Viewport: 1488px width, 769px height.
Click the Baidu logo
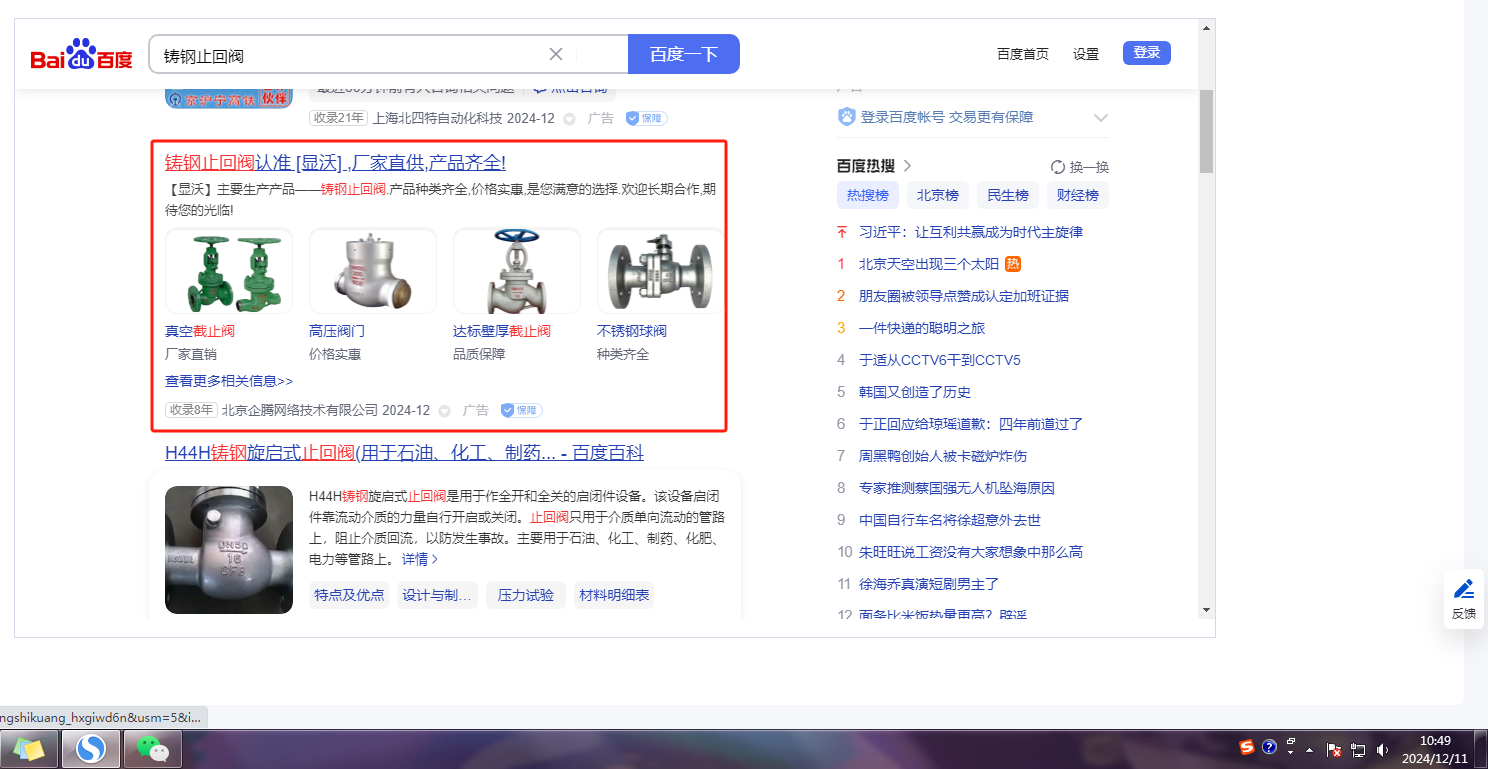pyautogui.click(x=81, y=55)
